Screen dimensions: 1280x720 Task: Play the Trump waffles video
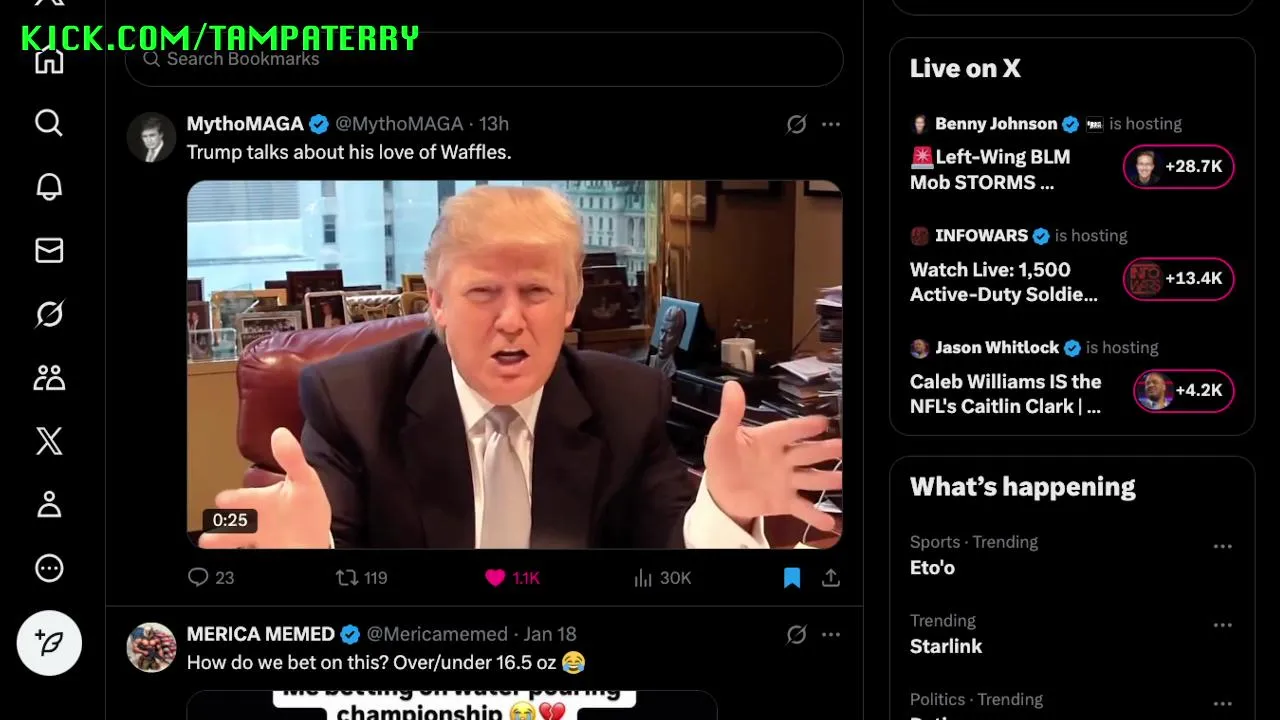[x=514, y=364]
